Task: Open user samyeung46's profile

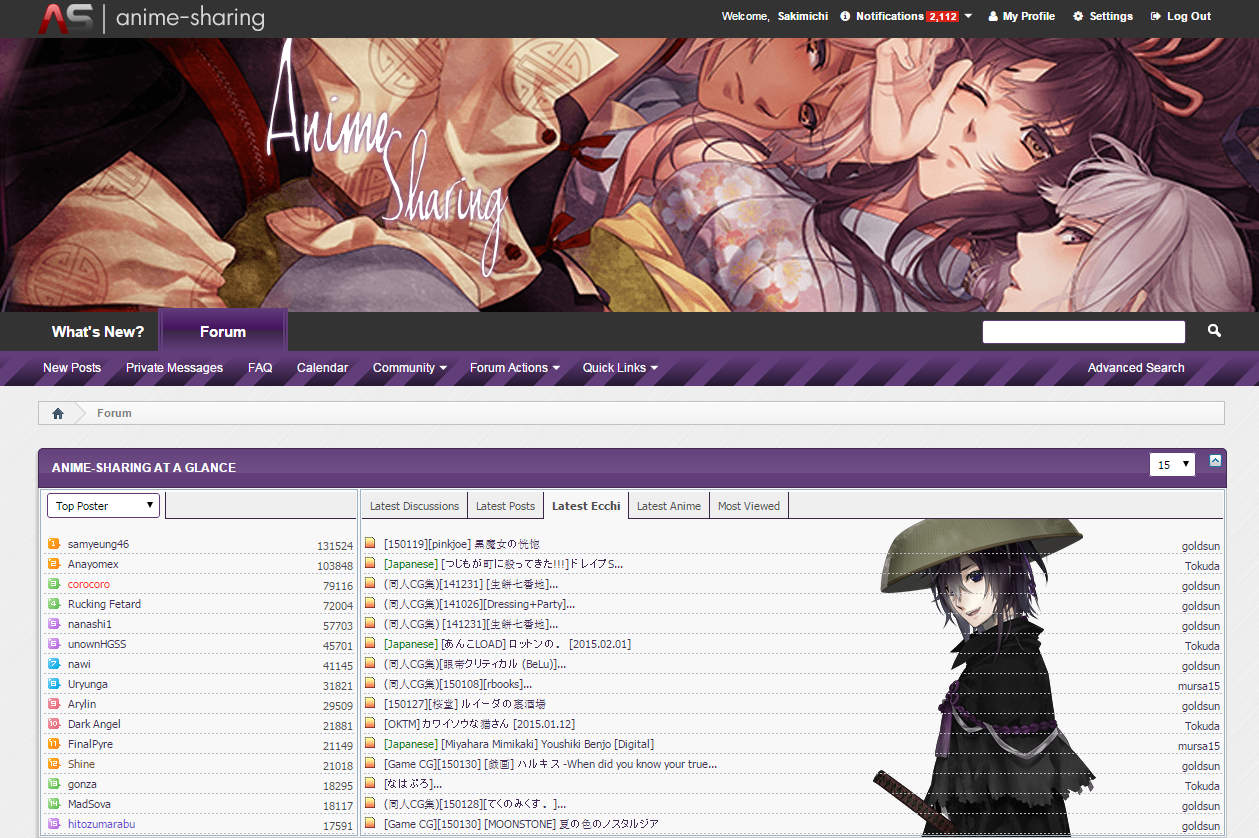Action: [x=98, y=544]
